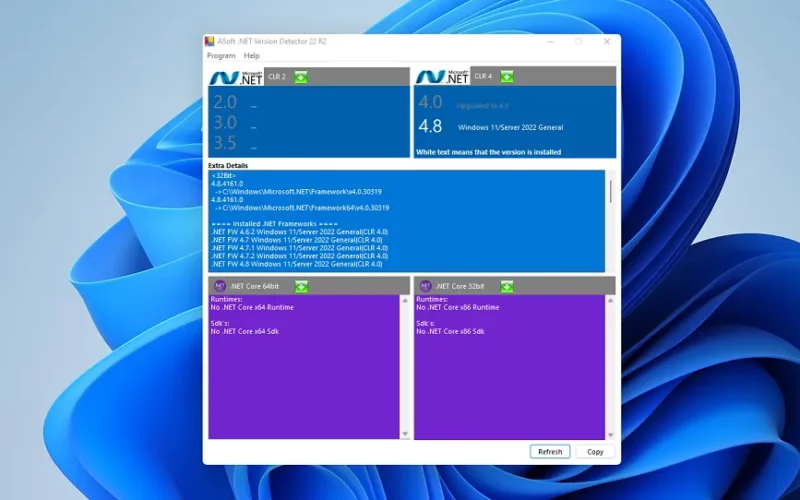The height and width of the screenshot is (500, 800).
Task: Select the 3.5 version entry
Action: point(225,143)
